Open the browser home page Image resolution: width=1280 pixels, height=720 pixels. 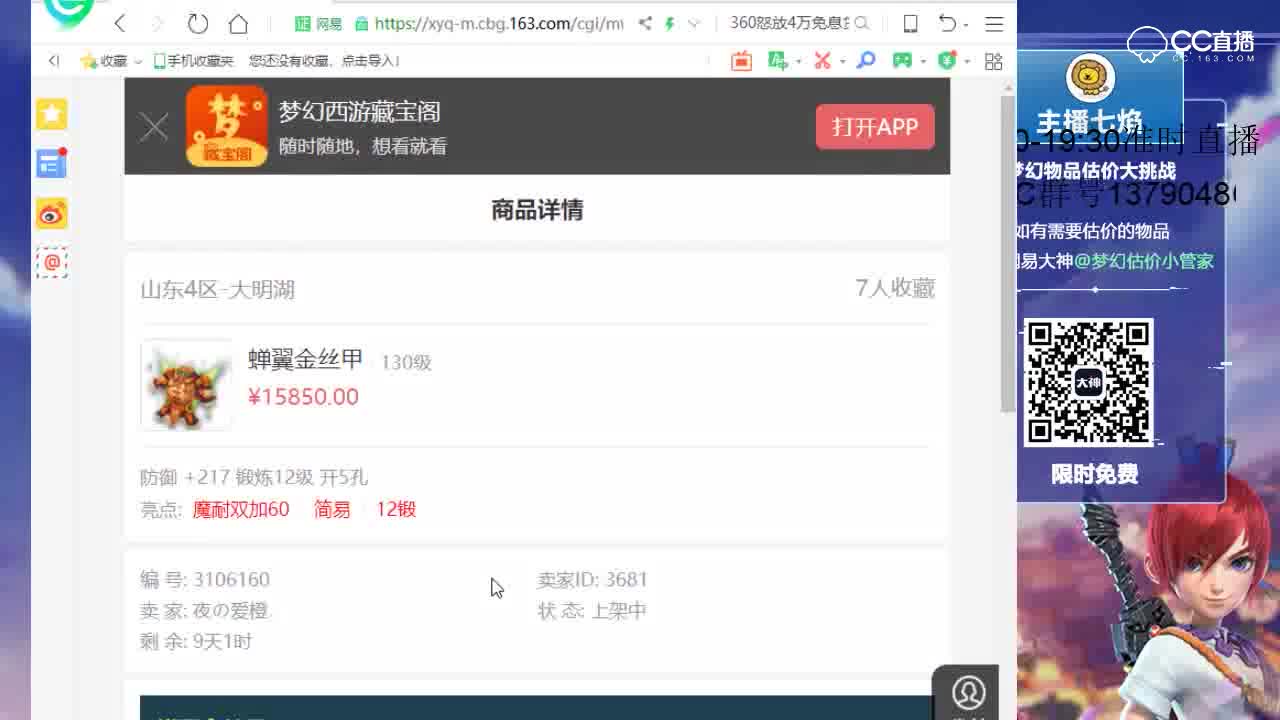[238, 23]
